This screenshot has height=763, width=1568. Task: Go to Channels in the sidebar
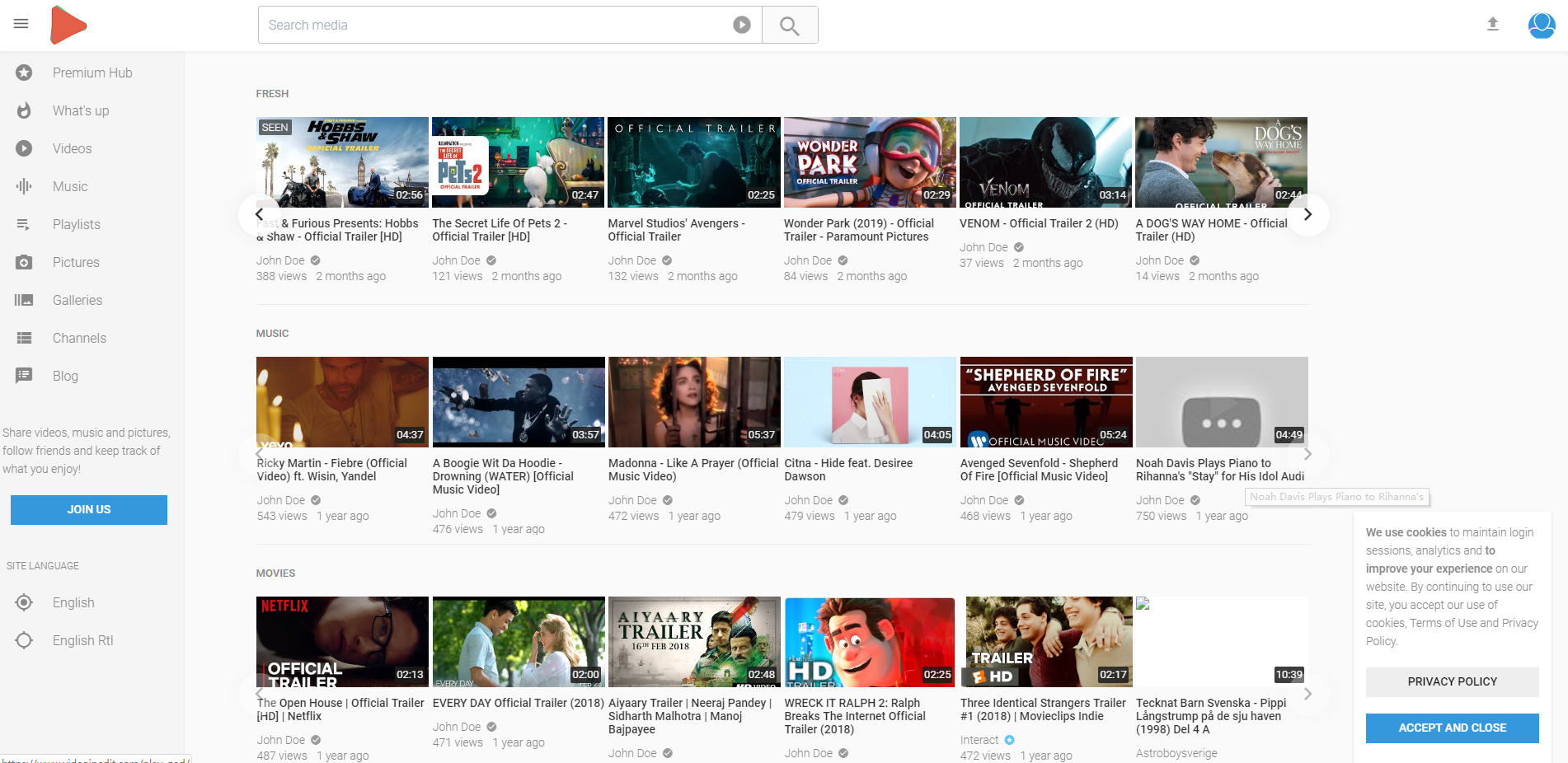tap(79, 338)
